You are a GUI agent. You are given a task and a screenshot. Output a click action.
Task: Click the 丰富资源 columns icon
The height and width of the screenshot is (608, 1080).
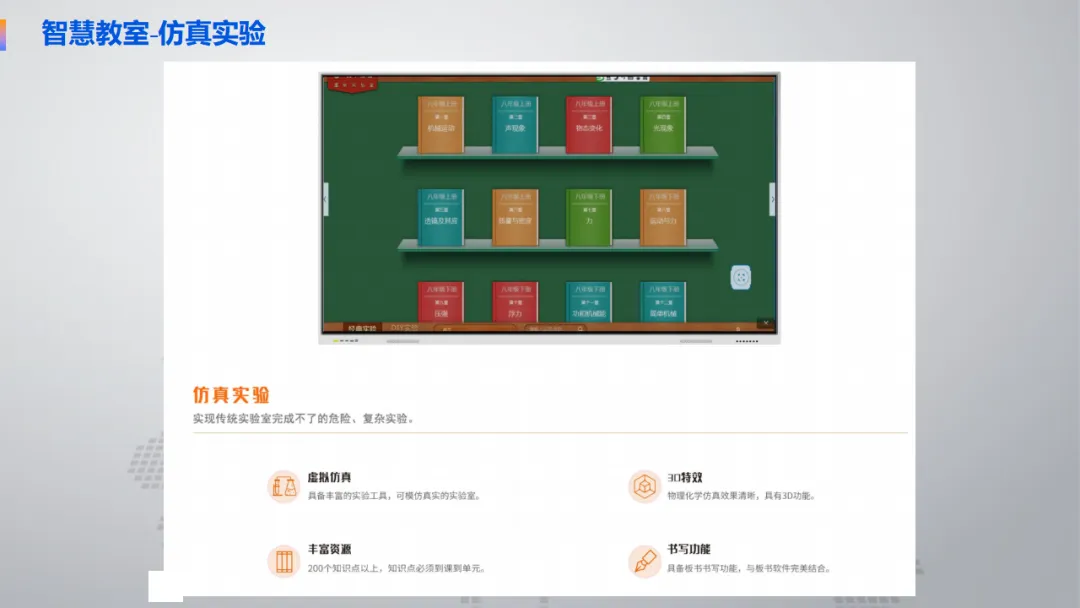pyautogui.click(x=283, y=561)
